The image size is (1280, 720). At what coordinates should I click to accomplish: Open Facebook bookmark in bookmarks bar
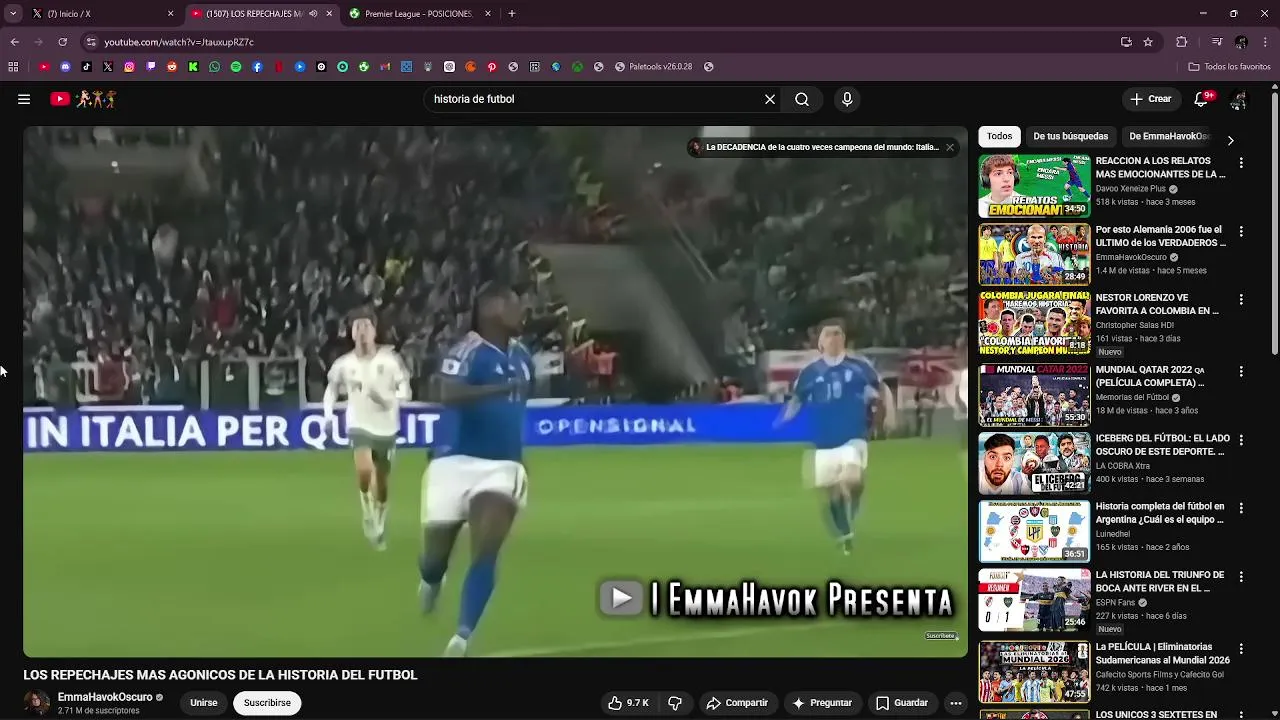point(257,67)
